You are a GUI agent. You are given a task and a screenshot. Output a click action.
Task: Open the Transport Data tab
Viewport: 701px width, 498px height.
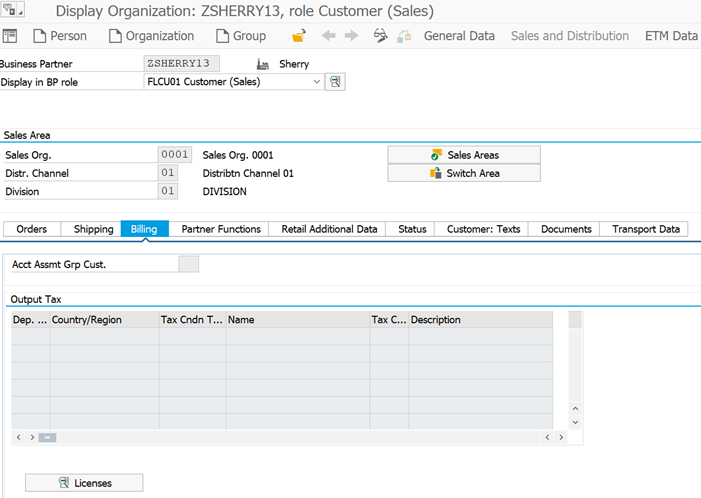pos(646,229)
